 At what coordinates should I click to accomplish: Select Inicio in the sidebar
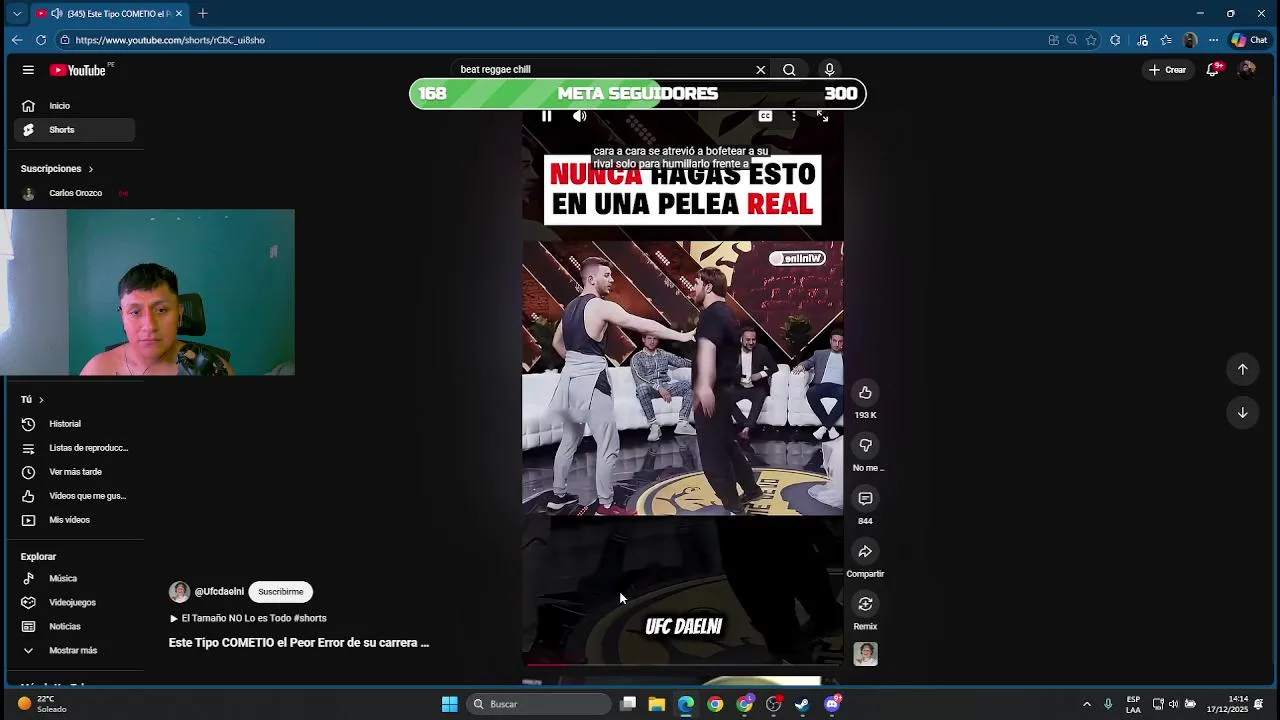pos(75,106)
